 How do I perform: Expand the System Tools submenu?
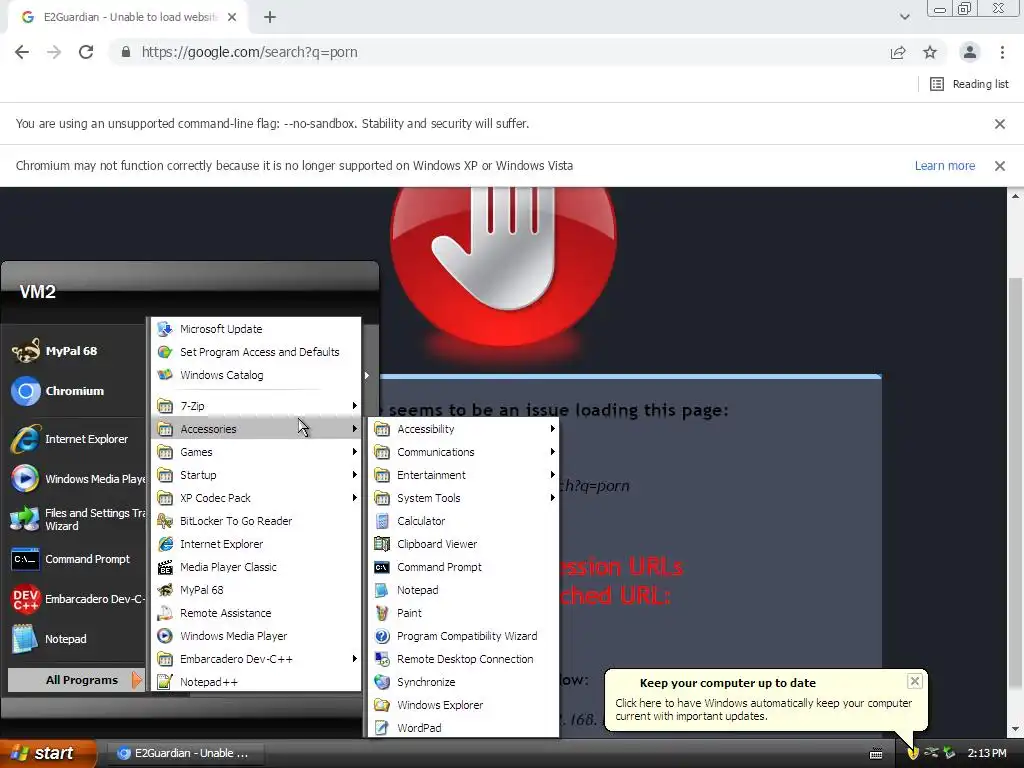[464, 498]
